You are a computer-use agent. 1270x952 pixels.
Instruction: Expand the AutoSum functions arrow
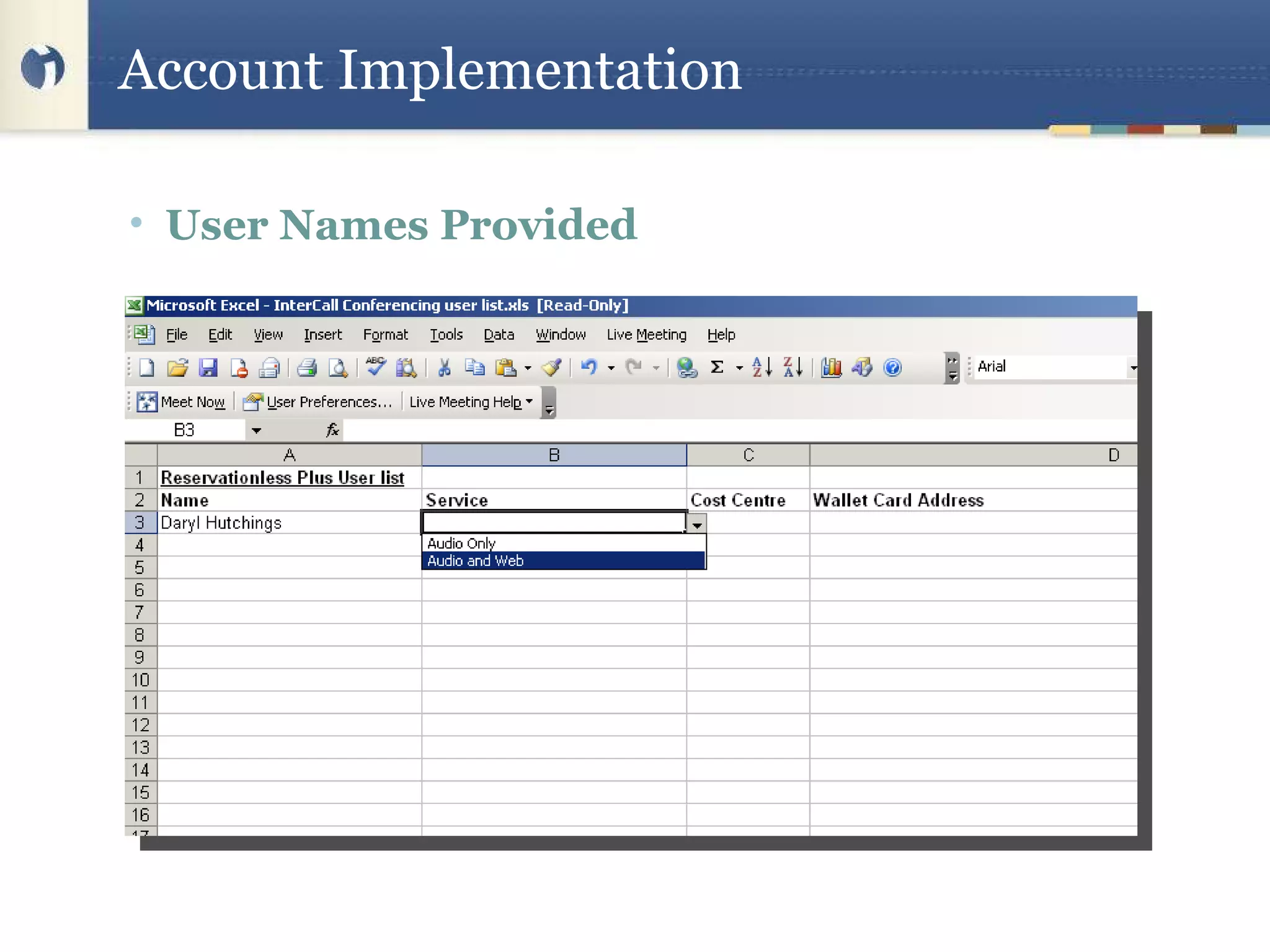[x=739, y=368]
